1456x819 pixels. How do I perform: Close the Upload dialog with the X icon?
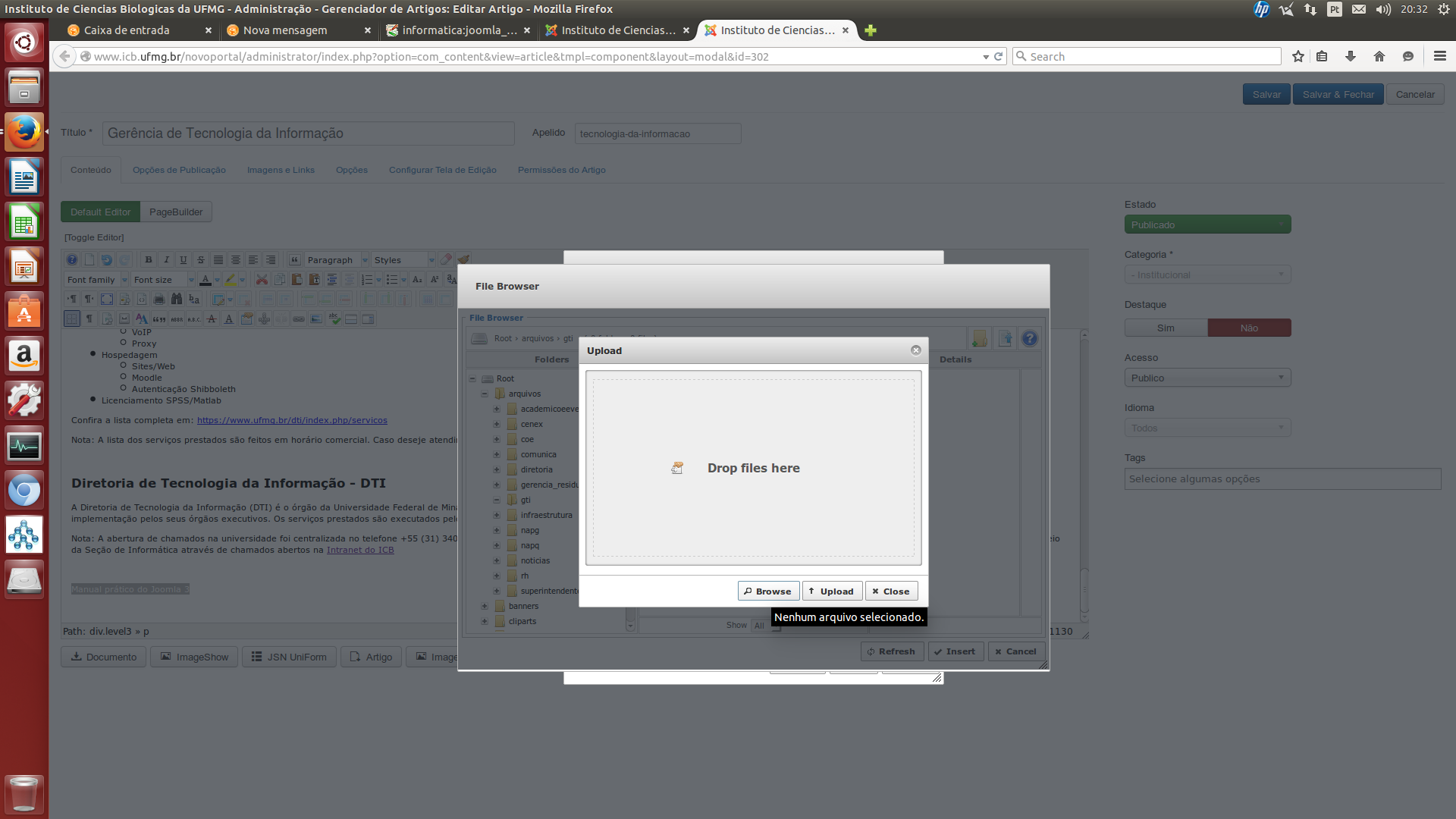(x=915, y=350)
